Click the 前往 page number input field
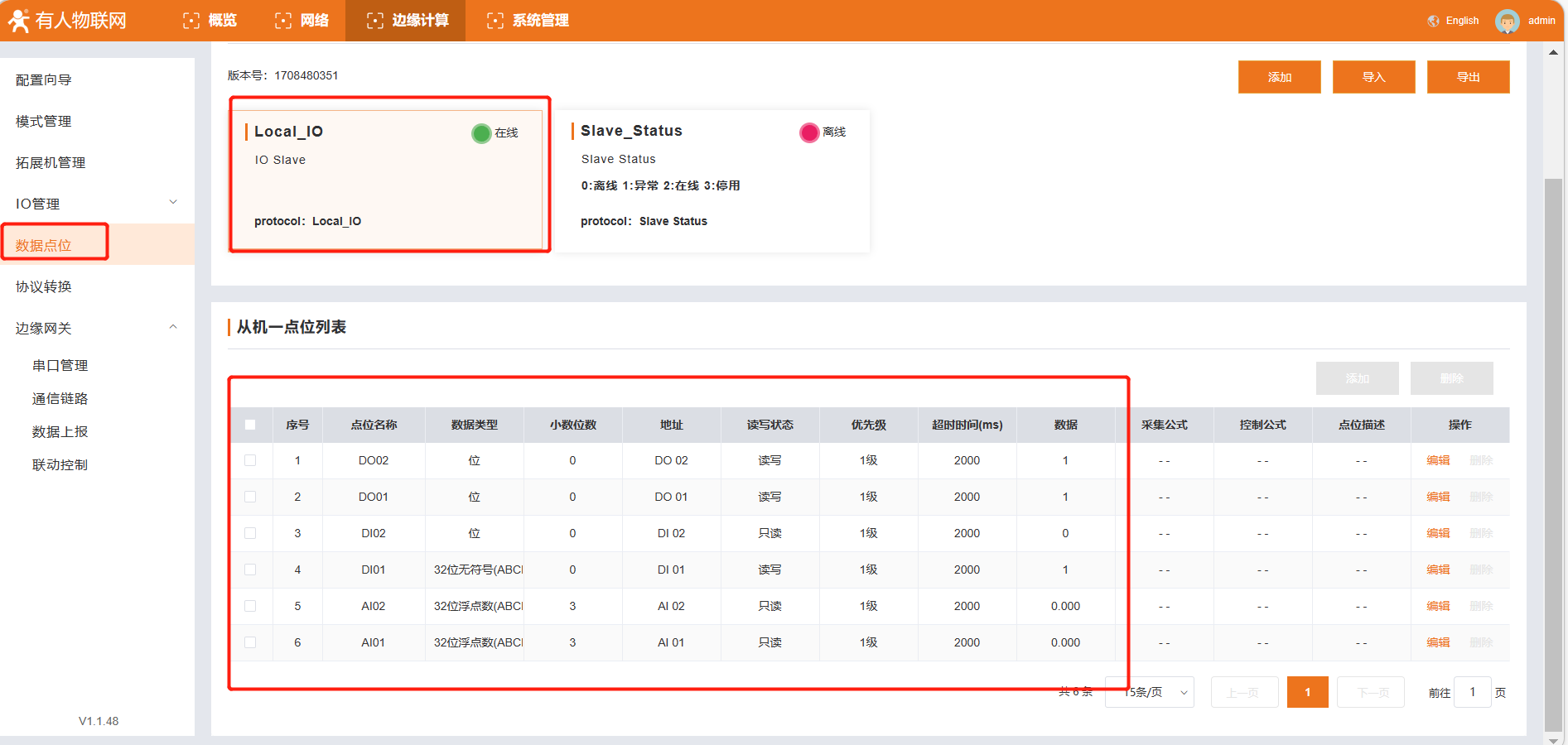 click(1473, 692)
